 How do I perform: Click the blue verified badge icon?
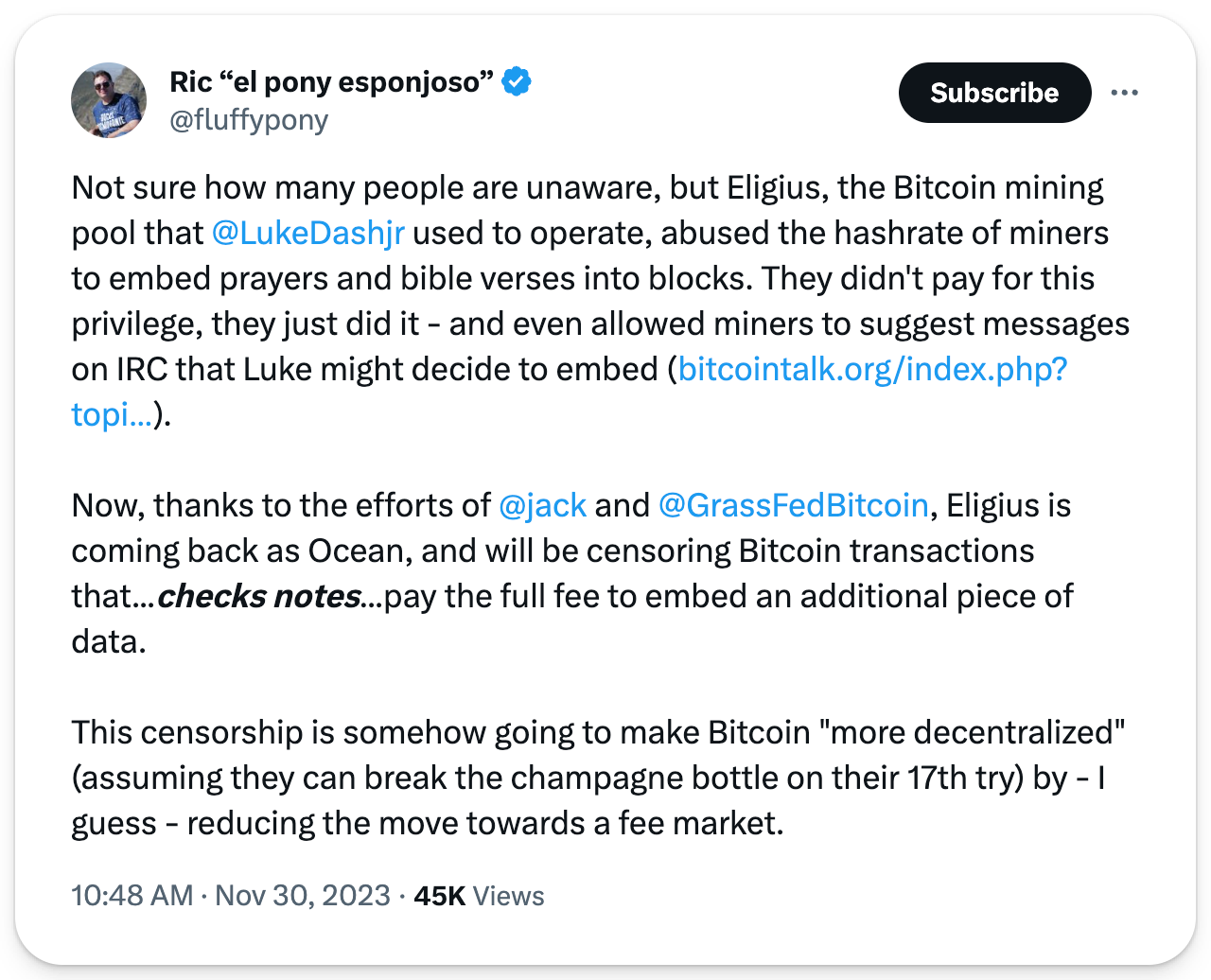point(517,82)
